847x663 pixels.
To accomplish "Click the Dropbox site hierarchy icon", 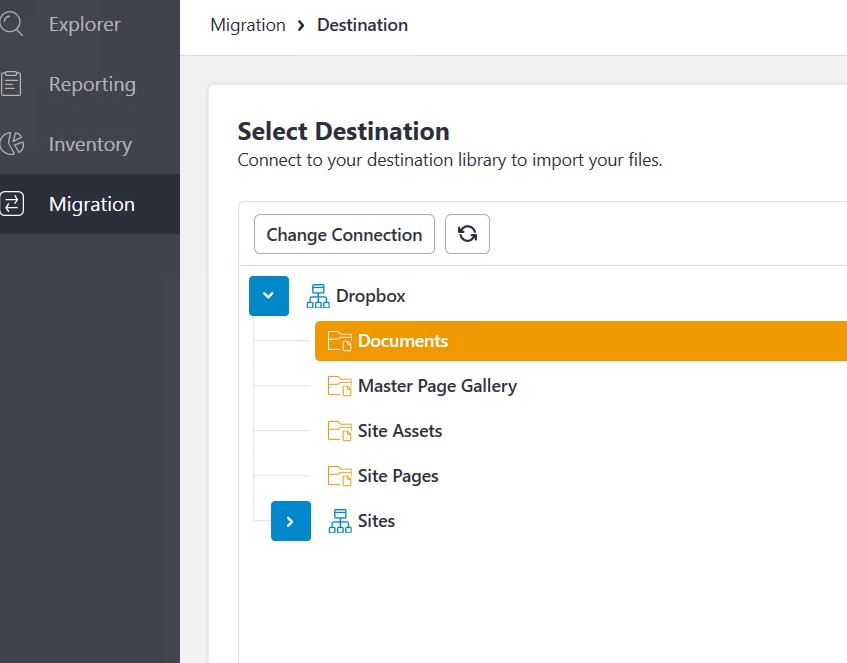I will [x=318, y=296].
